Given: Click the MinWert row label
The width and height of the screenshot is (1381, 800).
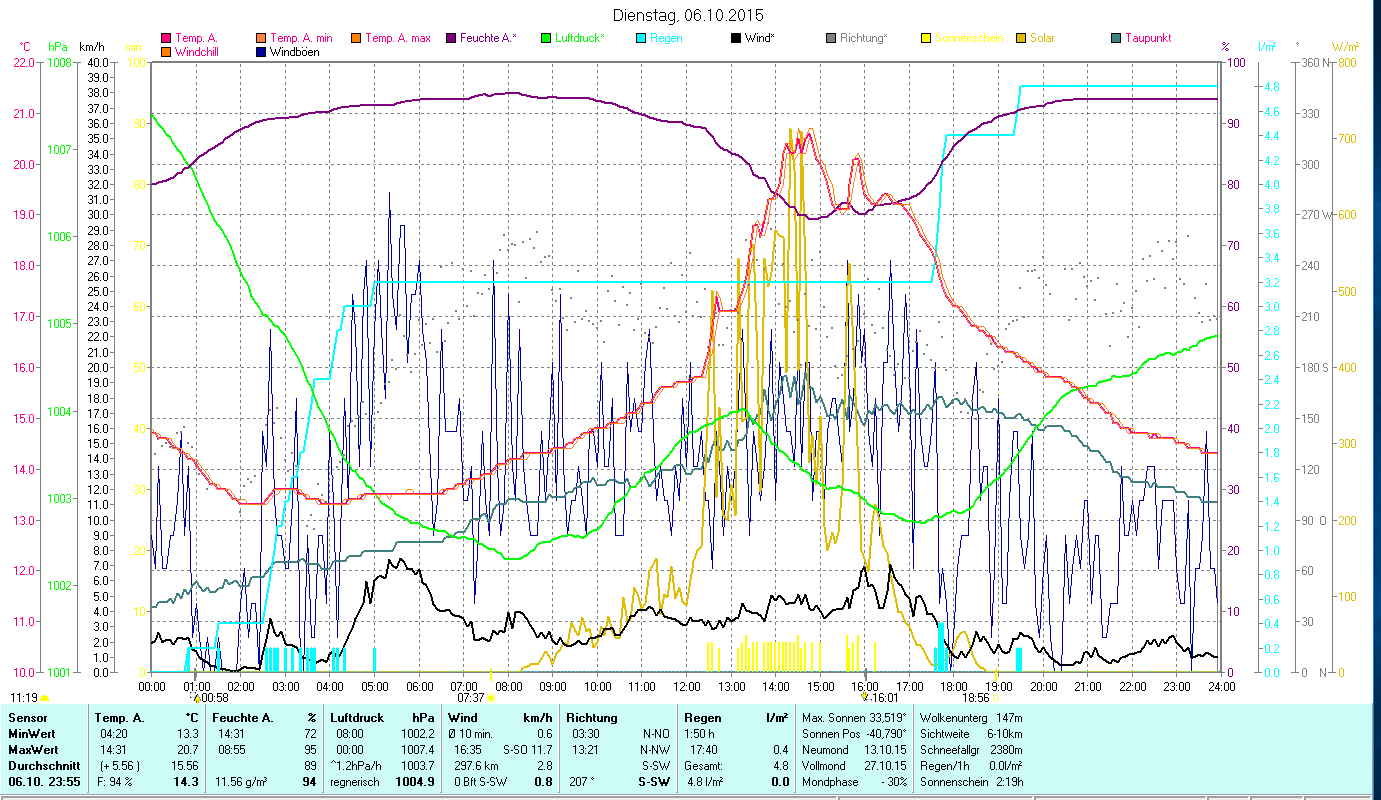Looking at the screenshot, I should pyautogui.click(x=32, y=734).
